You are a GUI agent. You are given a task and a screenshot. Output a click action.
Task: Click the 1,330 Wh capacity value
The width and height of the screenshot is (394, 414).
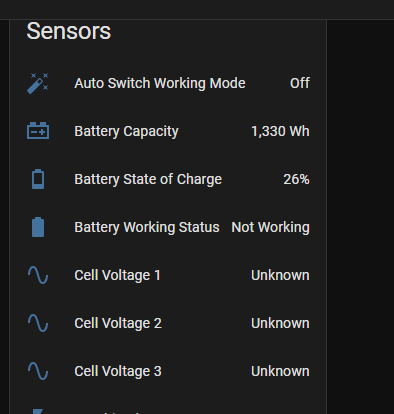(280, 131)
